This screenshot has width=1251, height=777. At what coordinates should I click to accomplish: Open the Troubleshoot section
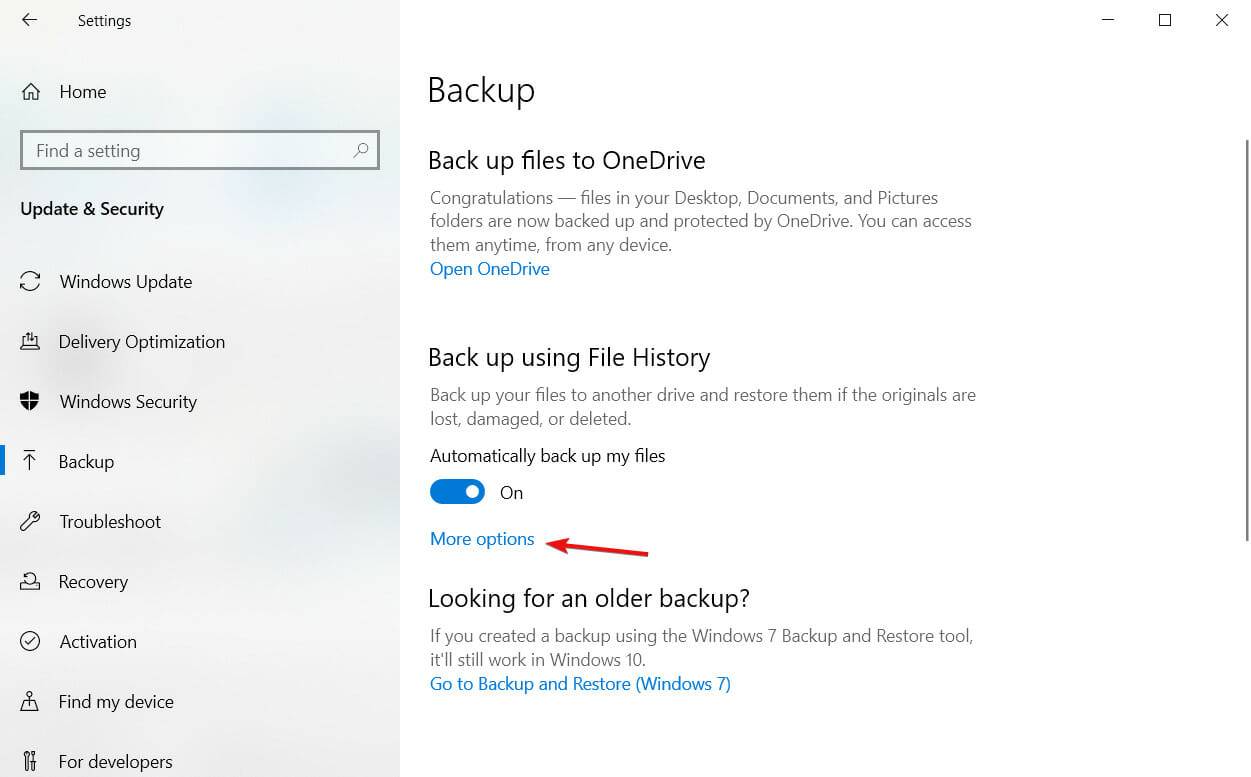(x=110, y=521)
